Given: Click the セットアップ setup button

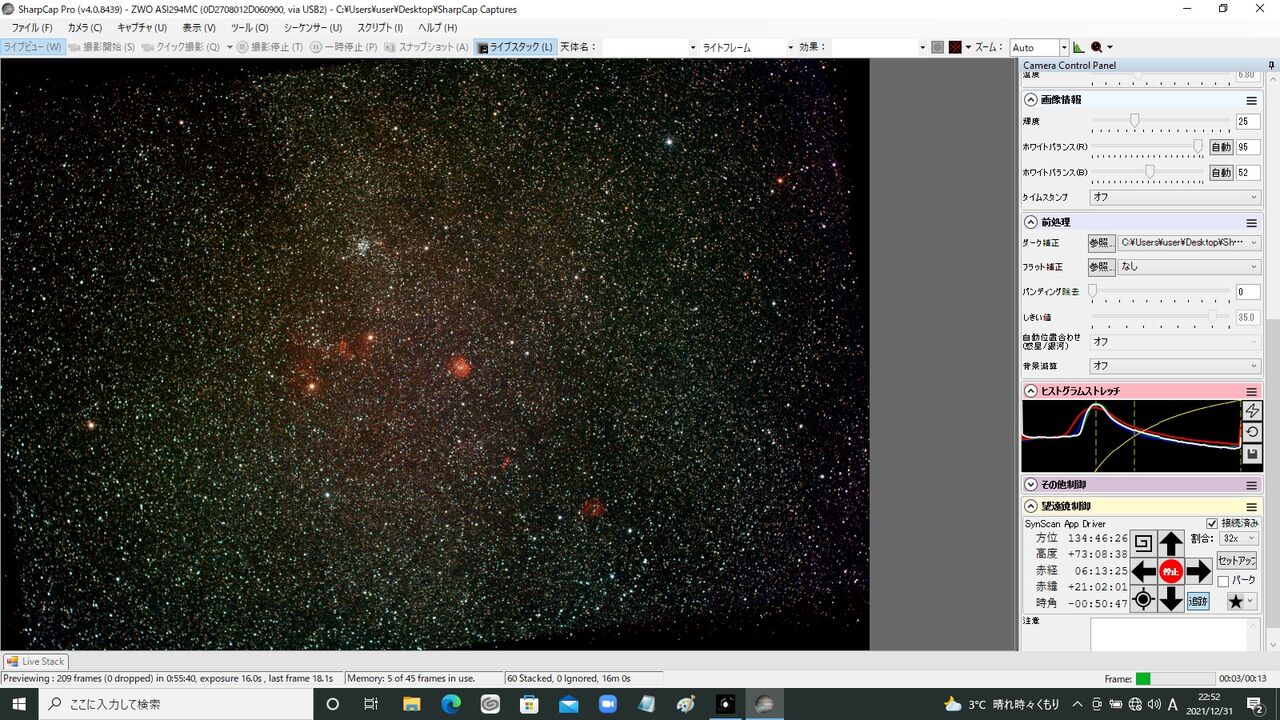Looking at the screenshot, I should click(x=1236, y=561).
